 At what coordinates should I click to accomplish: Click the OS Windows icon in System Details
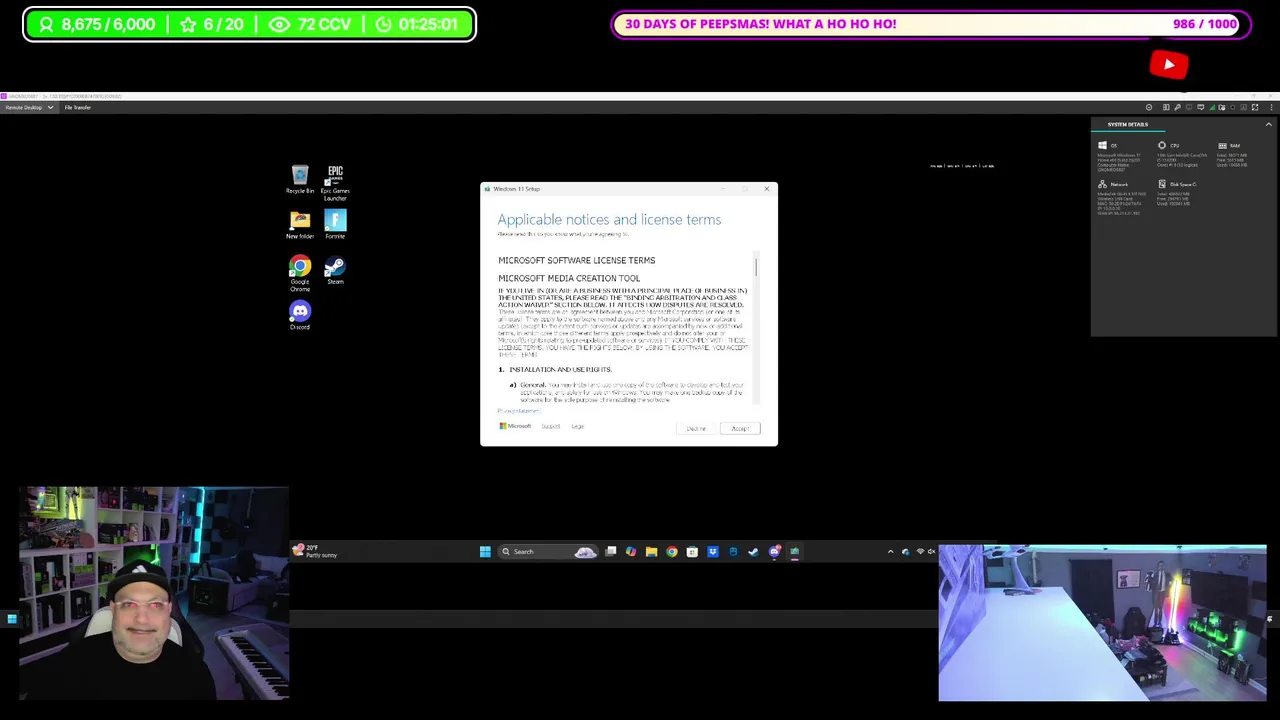coord(1102,146)
